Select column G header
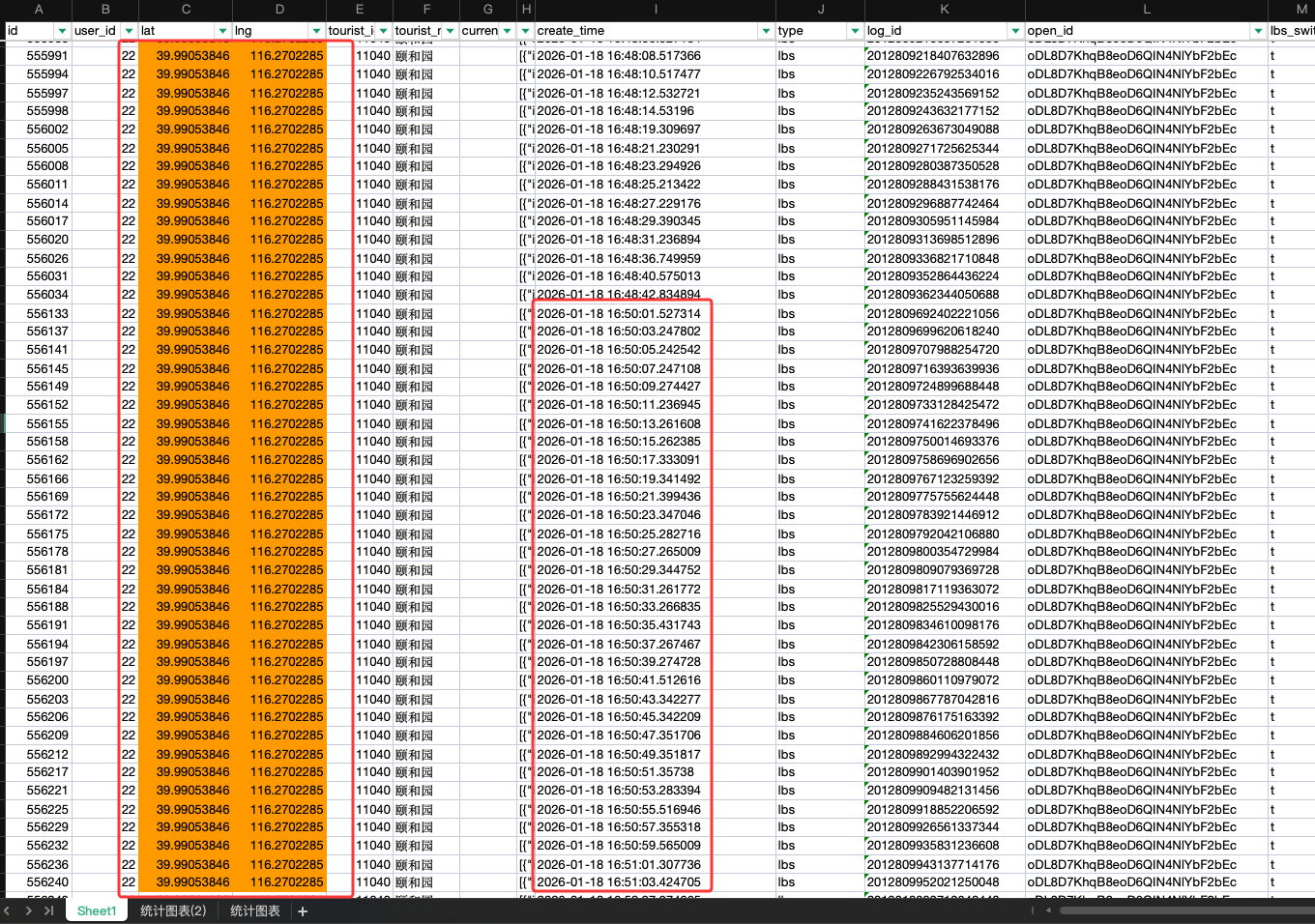 (488, 9)
